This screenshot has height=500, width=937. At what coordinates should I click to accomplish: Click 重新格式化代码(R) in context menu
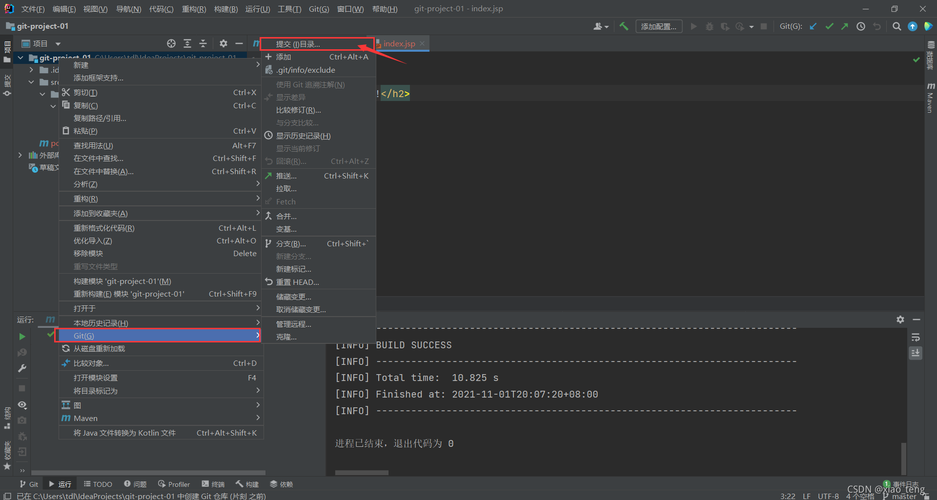pyautogui.click(x=161, y=228)
